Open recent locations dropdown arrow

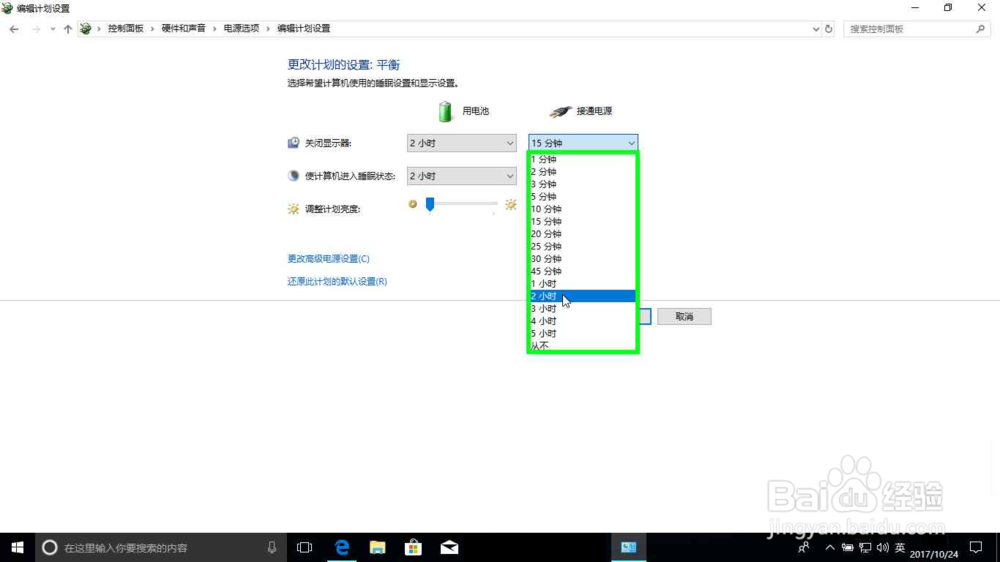[x=52, y=29]
